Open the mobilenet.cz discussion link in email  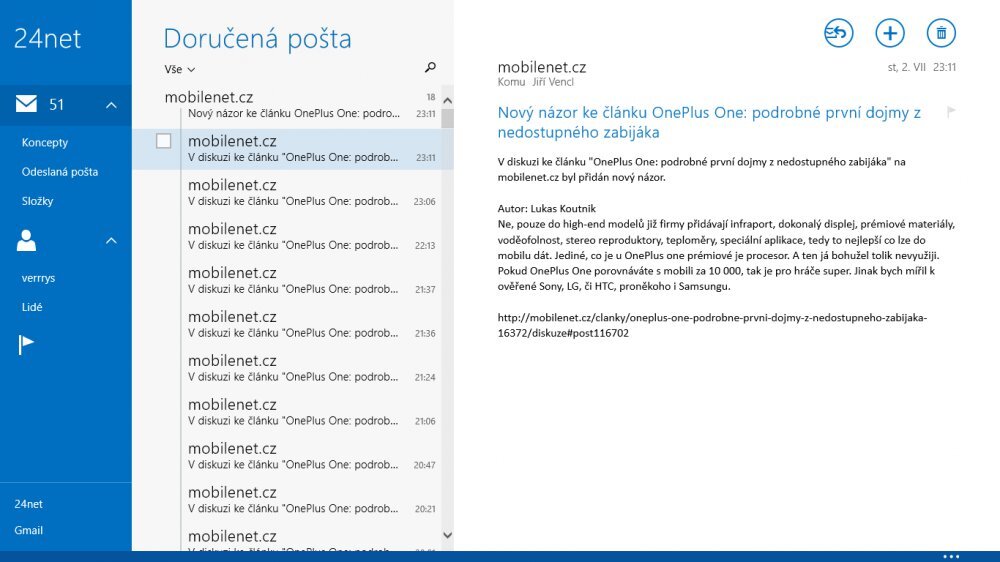(711, 325)
